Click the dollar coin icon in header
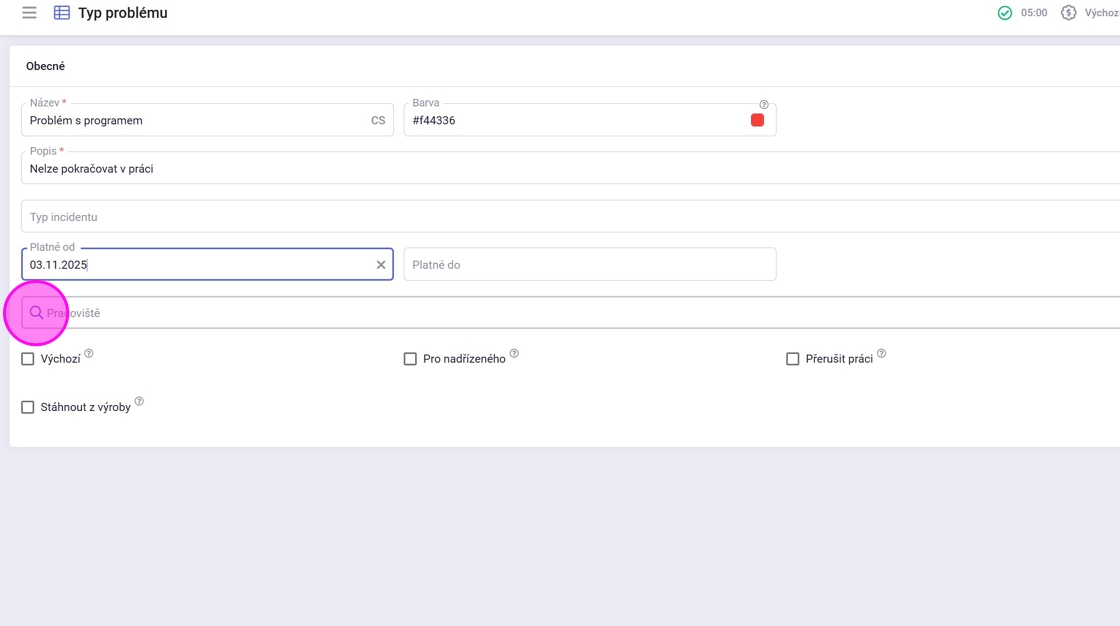Image resolution: width=1120 pixels, height=626 pixels. click(1068, 13)
